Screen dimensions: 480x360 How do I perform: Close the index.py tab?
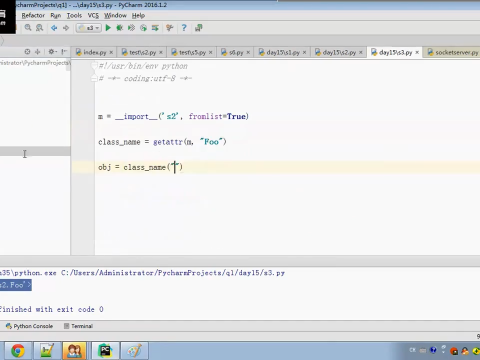pyautogui.click(x=111, y=53)
